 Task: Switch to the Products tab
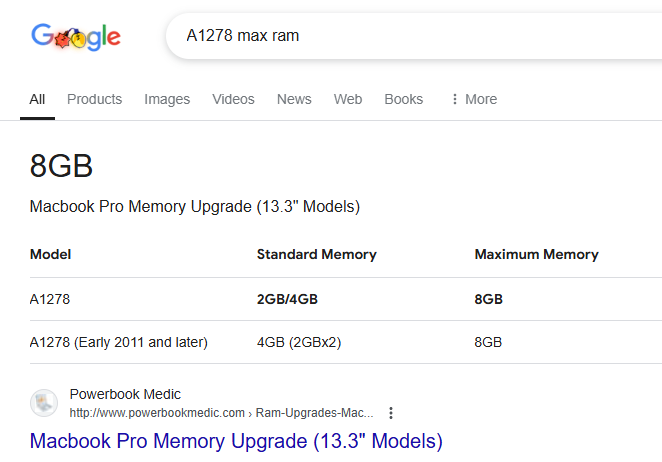click(94, 99)
